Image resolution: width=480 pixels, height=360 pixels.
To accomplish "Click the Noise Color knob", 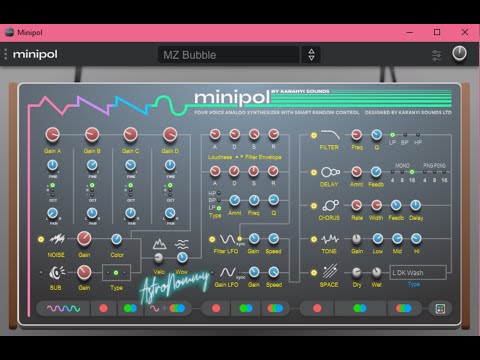I will (x=116, y=239).
